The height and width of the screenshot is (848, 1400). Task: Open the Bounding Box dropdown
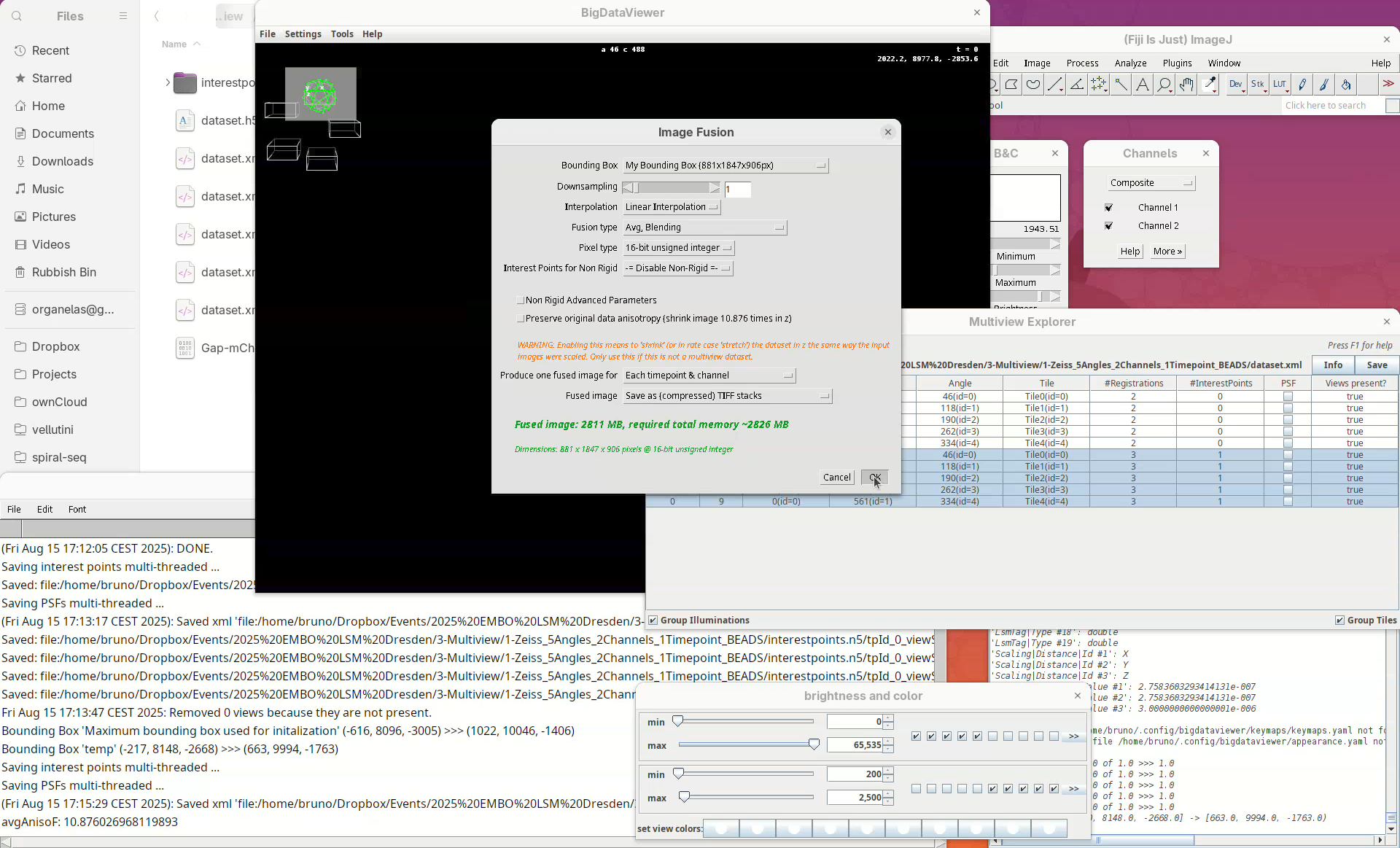[x=726, y=166]
